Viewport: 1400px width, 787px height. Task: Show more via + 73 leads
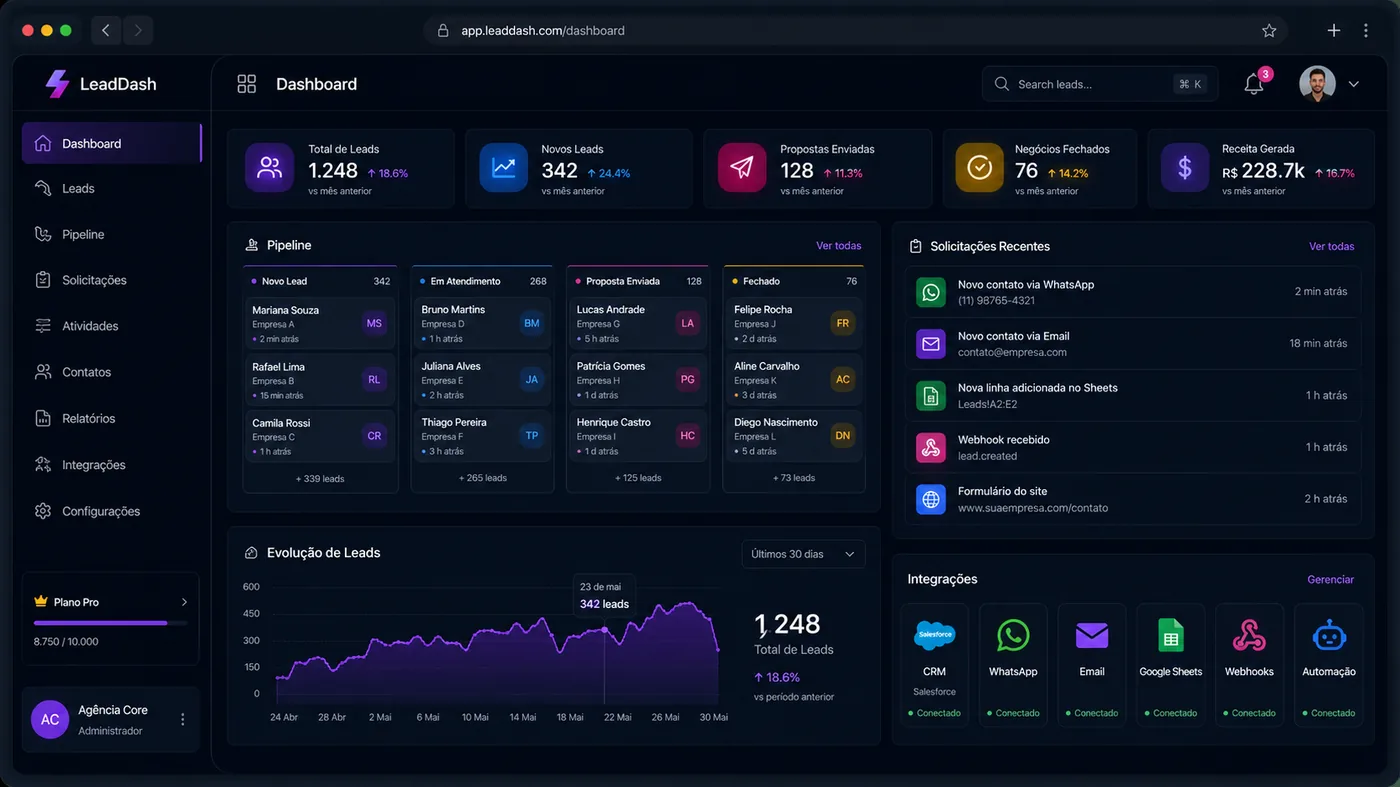[x=794, y=478]
